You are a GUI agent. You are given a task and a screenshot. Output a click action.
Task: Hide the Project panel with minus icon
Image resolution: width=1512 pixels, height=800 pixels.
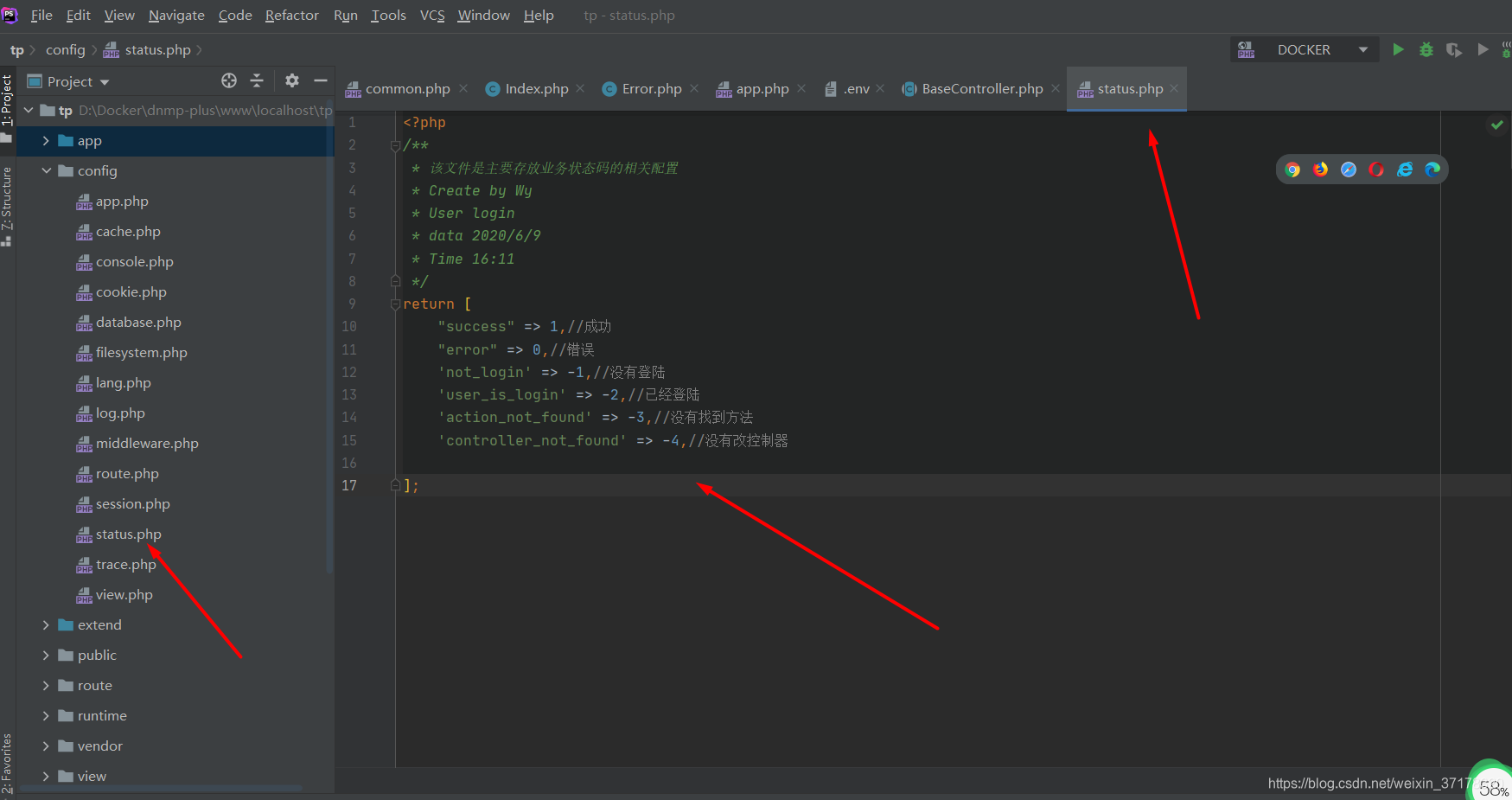pyautogui.click(x=321, y=80)
